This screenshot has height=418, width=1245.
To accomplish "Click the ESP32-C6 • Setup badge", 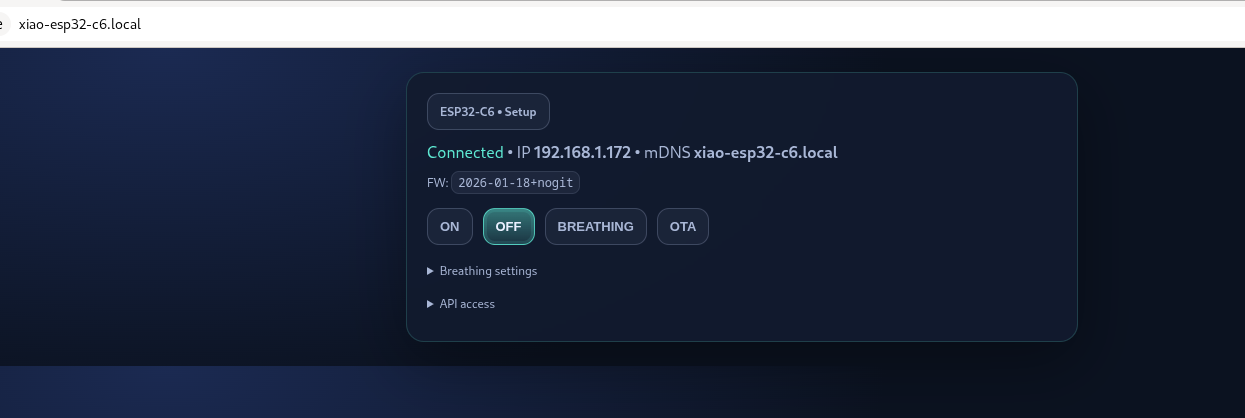I will [488, 112].
